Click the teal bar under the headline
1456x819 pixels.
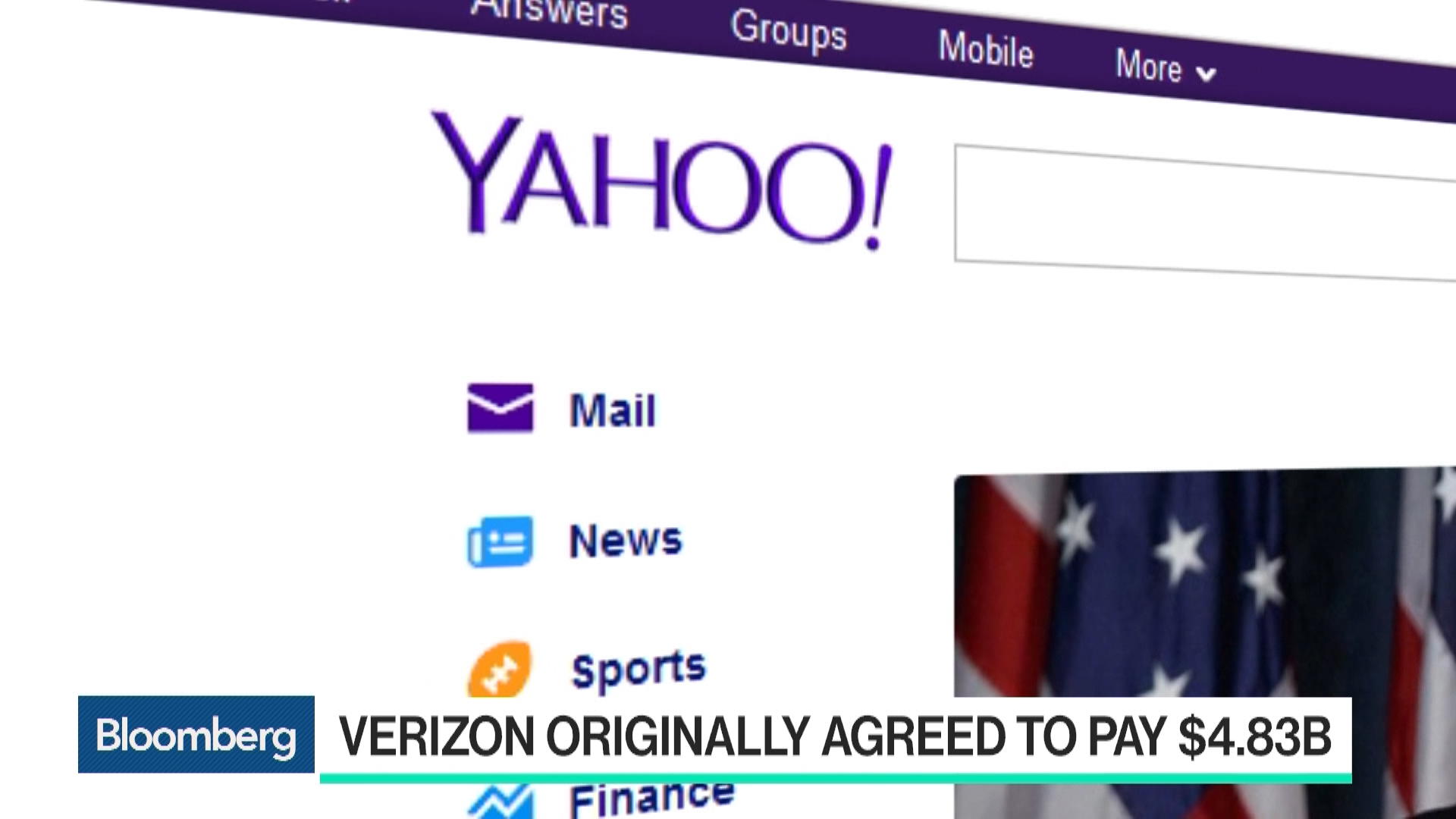coord(836,778)
